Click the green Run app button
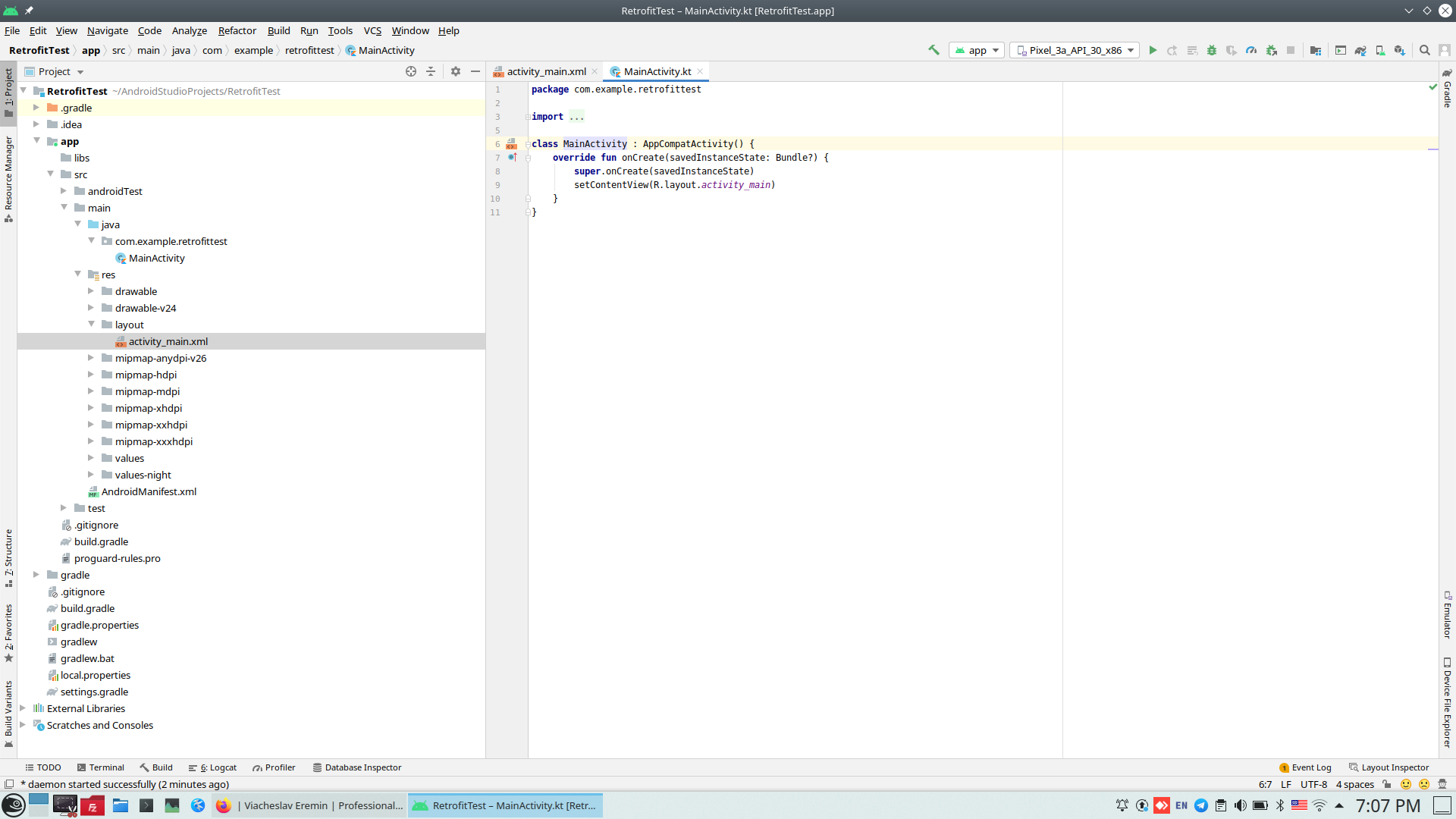 [1153, 50]
